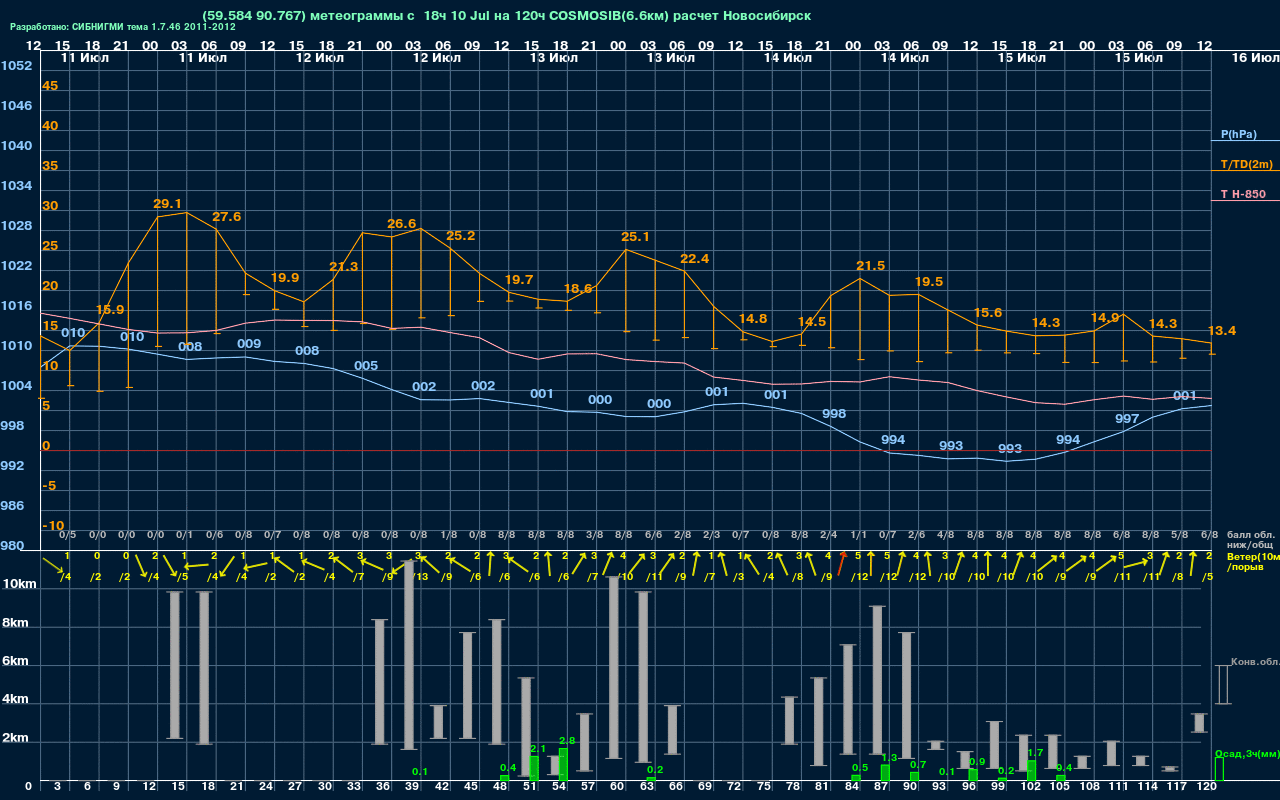Image resolution: width=1280 pixels, height=800 pixels.
Task: Click the 18.6 temperature label
Action: 578,289
